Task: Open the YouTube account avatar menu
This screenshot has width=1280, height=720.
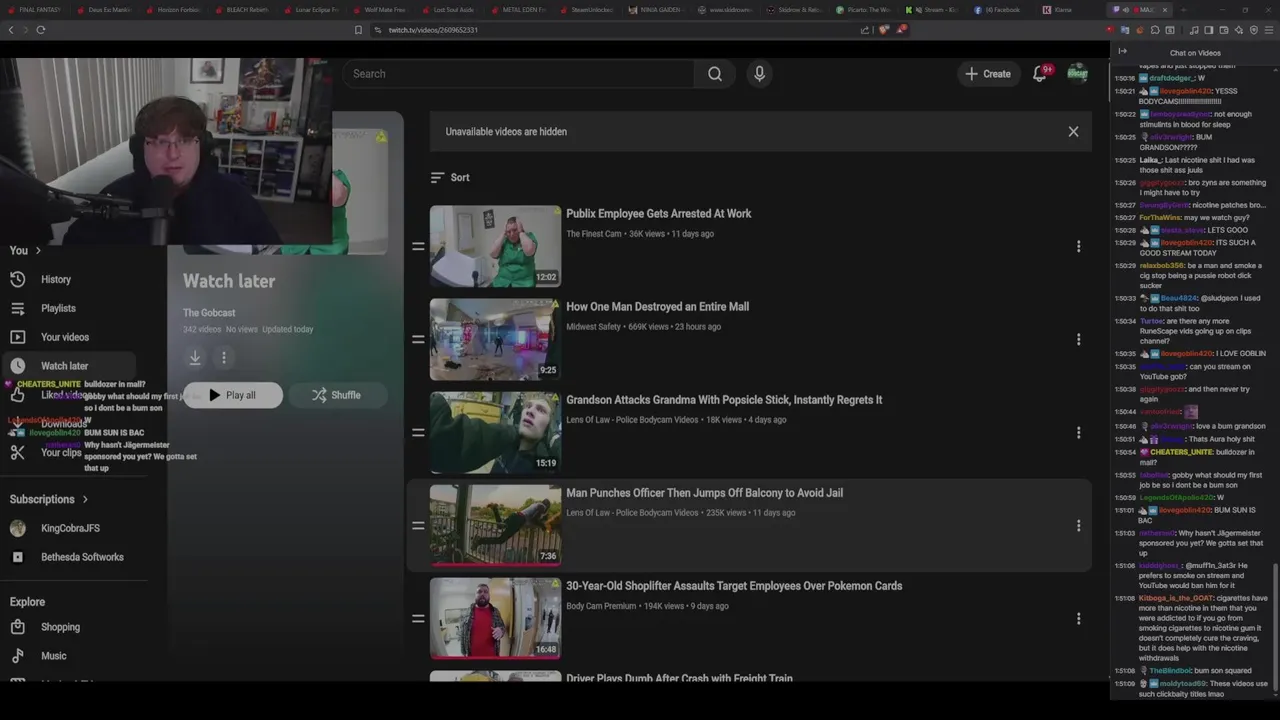Action: coord(1077,73)
